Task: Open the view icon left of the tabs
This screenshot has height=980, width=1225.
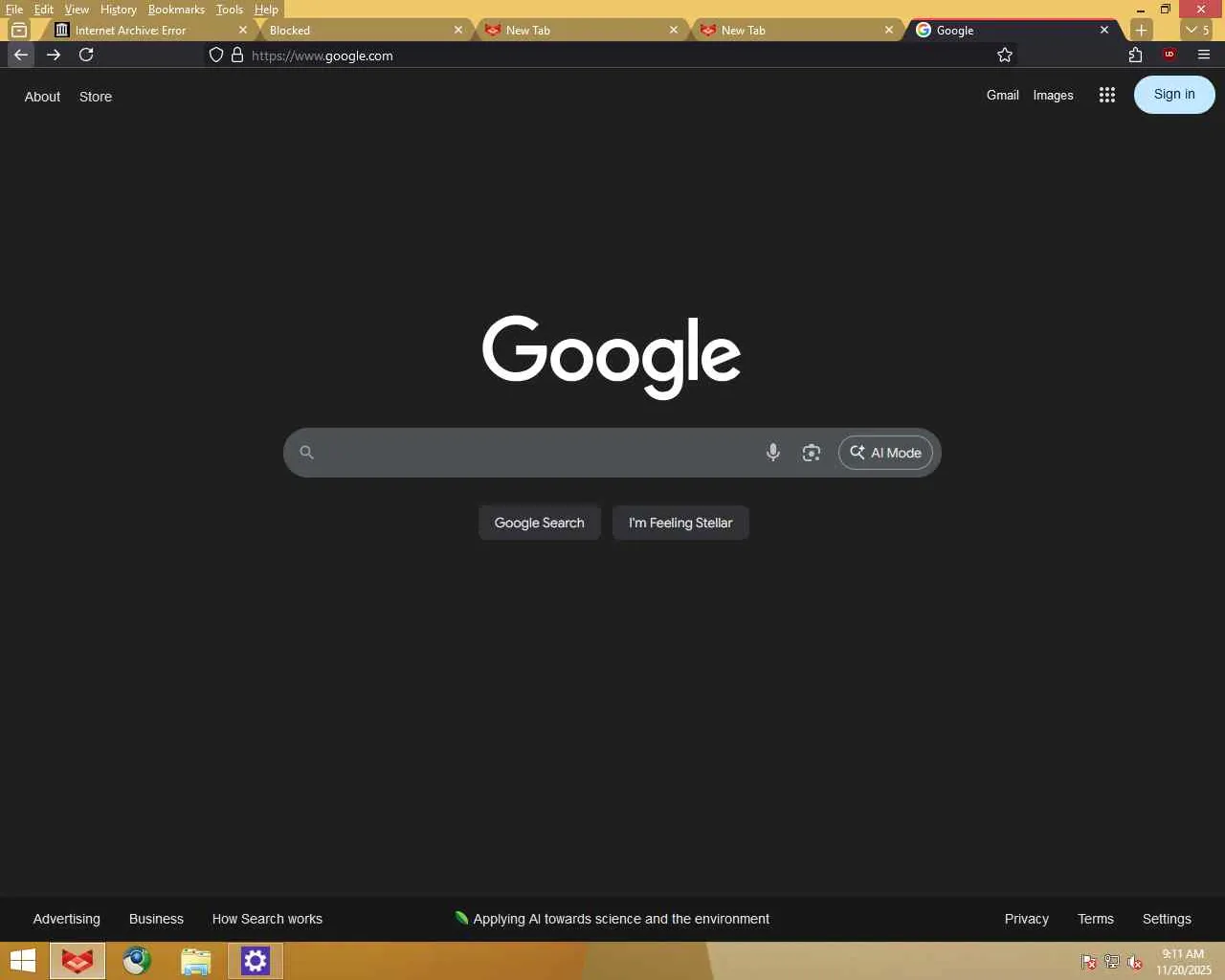Action: (19, 30)
